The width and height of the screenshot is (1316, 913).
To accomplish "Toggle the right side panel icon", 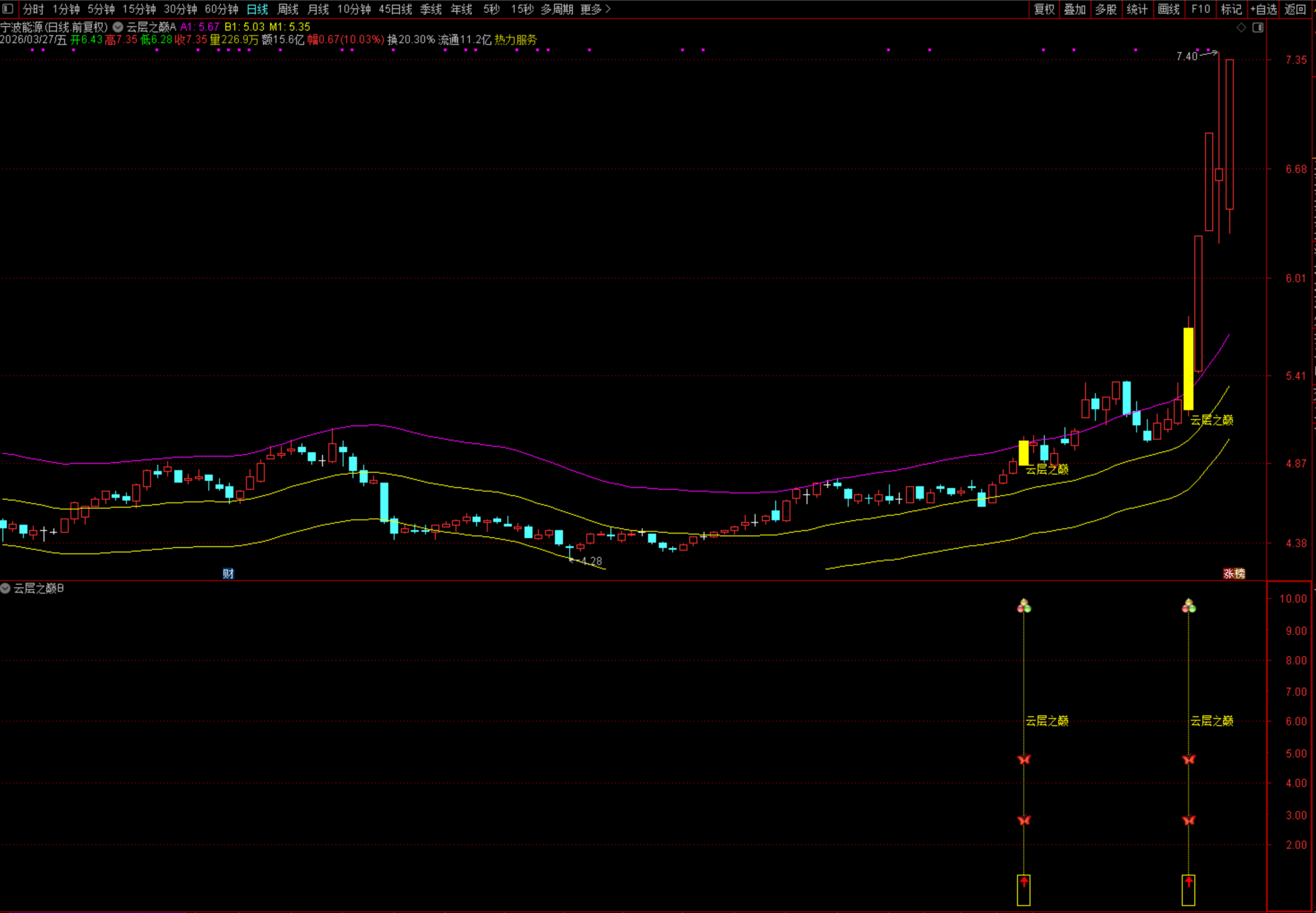I will coord(1257,27).
